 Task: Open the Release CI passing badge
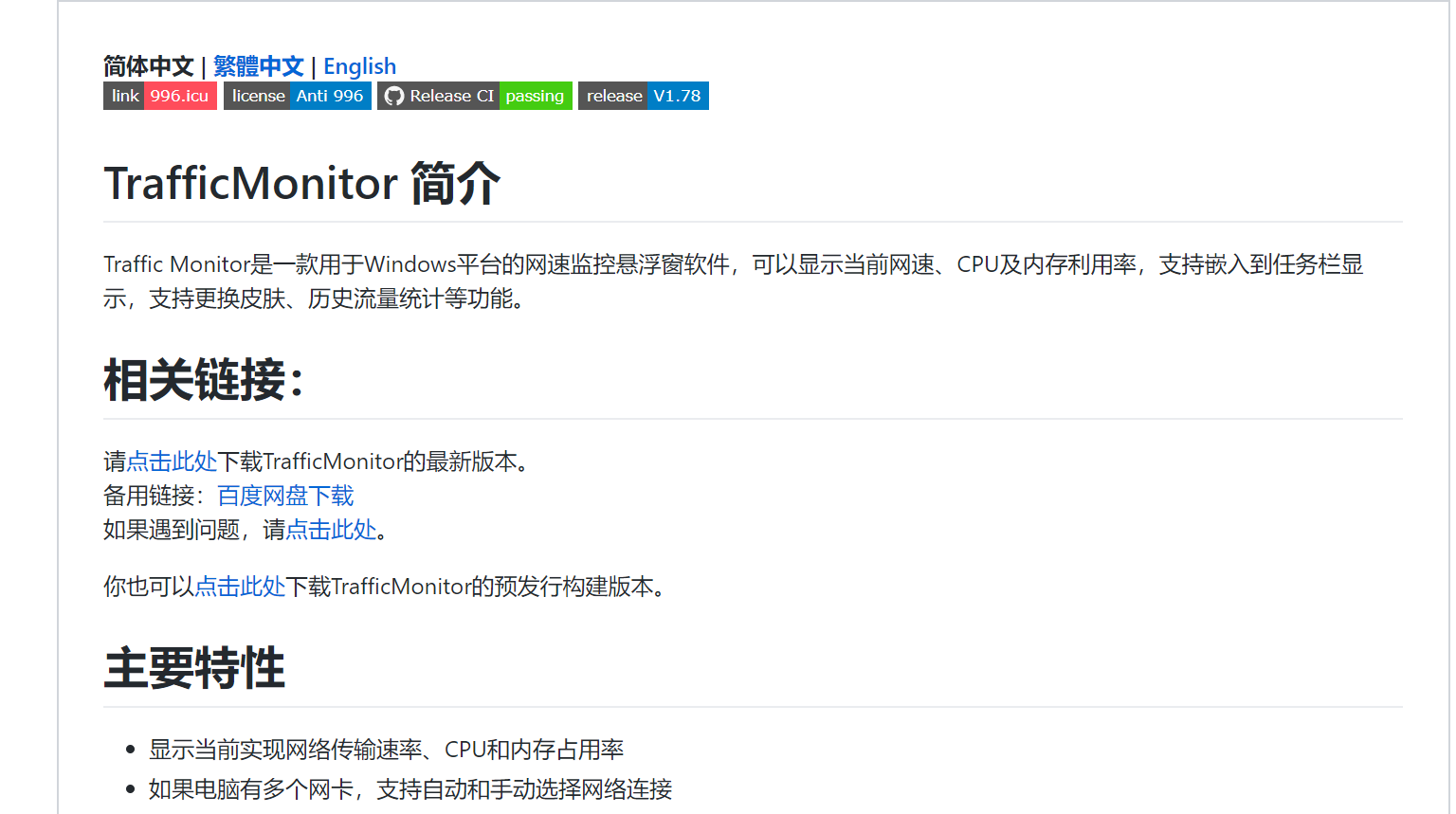(x=475, y=96)
